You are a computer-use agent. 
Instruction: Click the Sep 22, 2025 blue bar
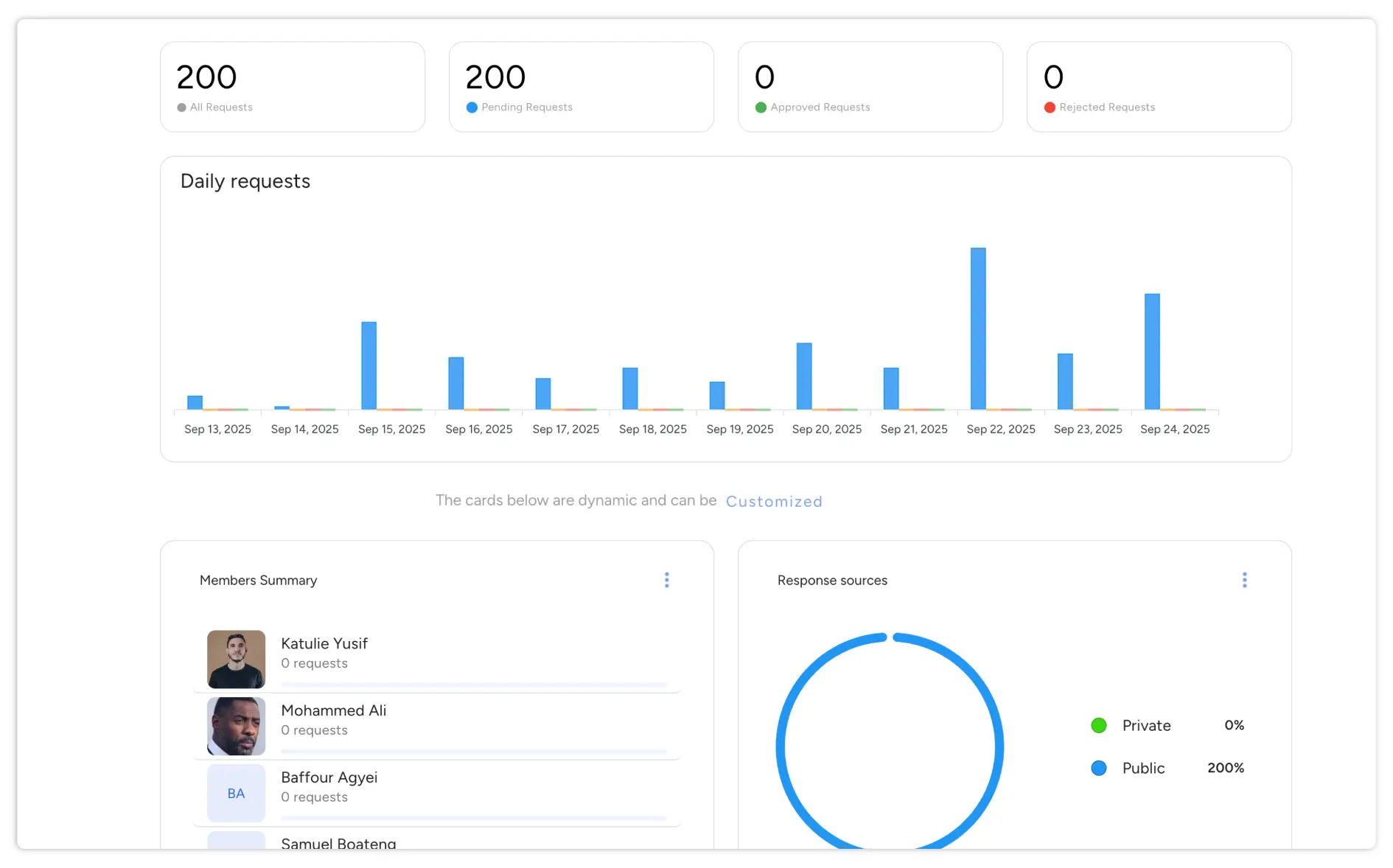(978, 329)
